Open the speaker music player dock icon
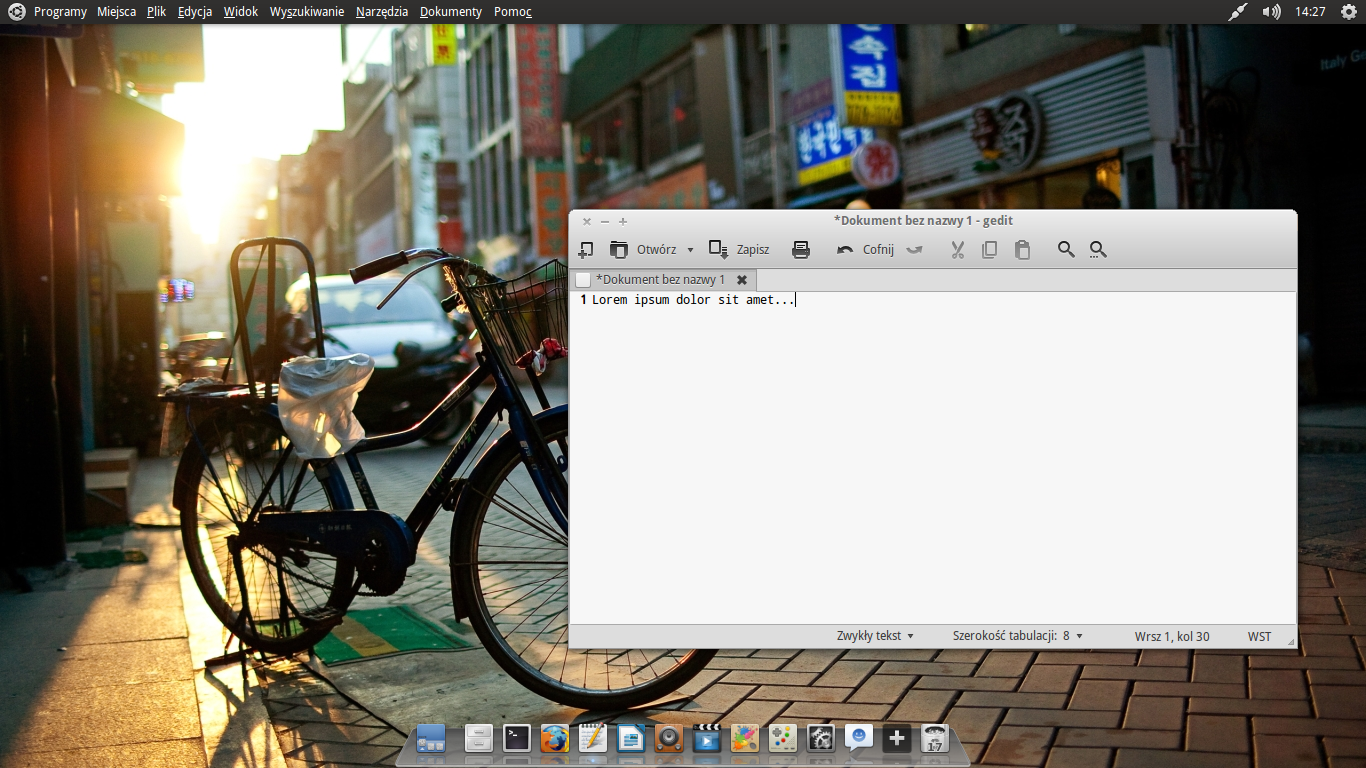Screen dimensions: 1366x768 pos(669,739)
